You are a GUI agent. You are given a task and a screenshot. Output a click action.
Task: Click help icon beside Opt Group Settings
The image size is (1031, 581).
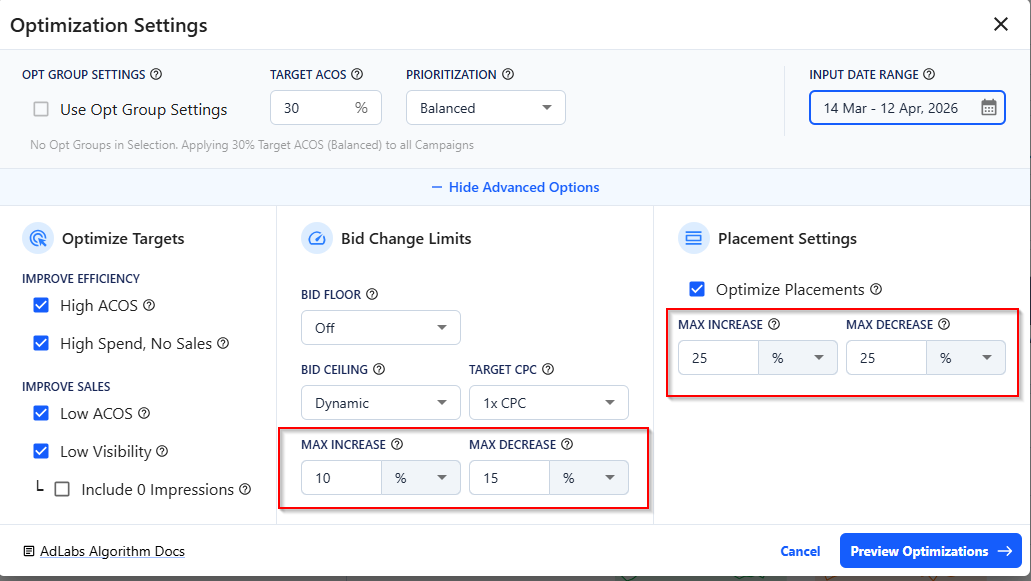[x=156, y=74]
